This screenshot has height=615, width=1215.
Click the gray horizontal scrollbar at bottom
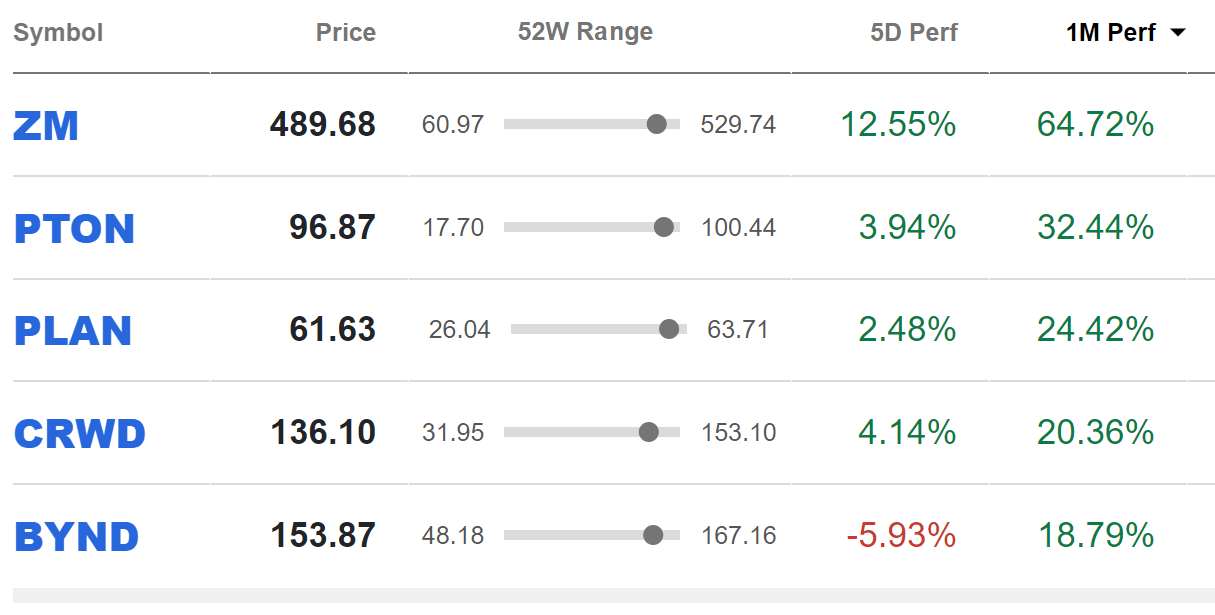pos(613,597)
